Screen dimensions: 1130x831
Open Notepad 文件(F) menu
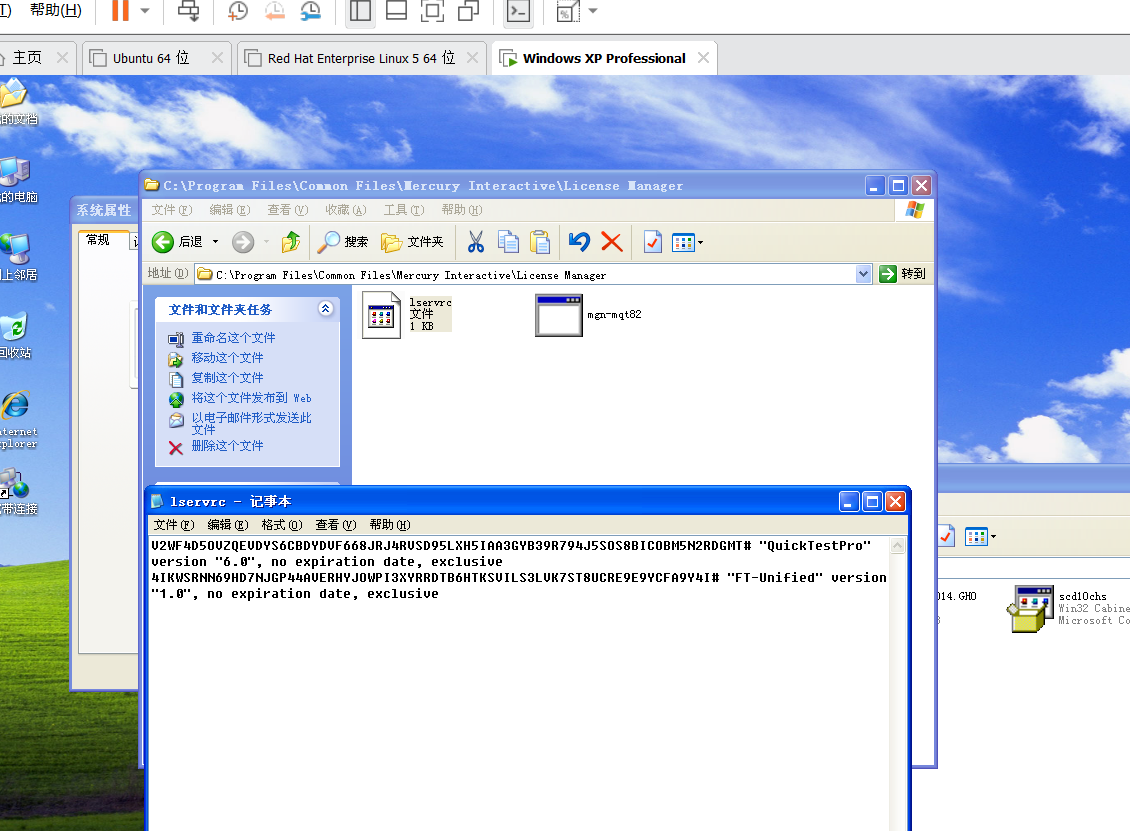click(174, 525)
